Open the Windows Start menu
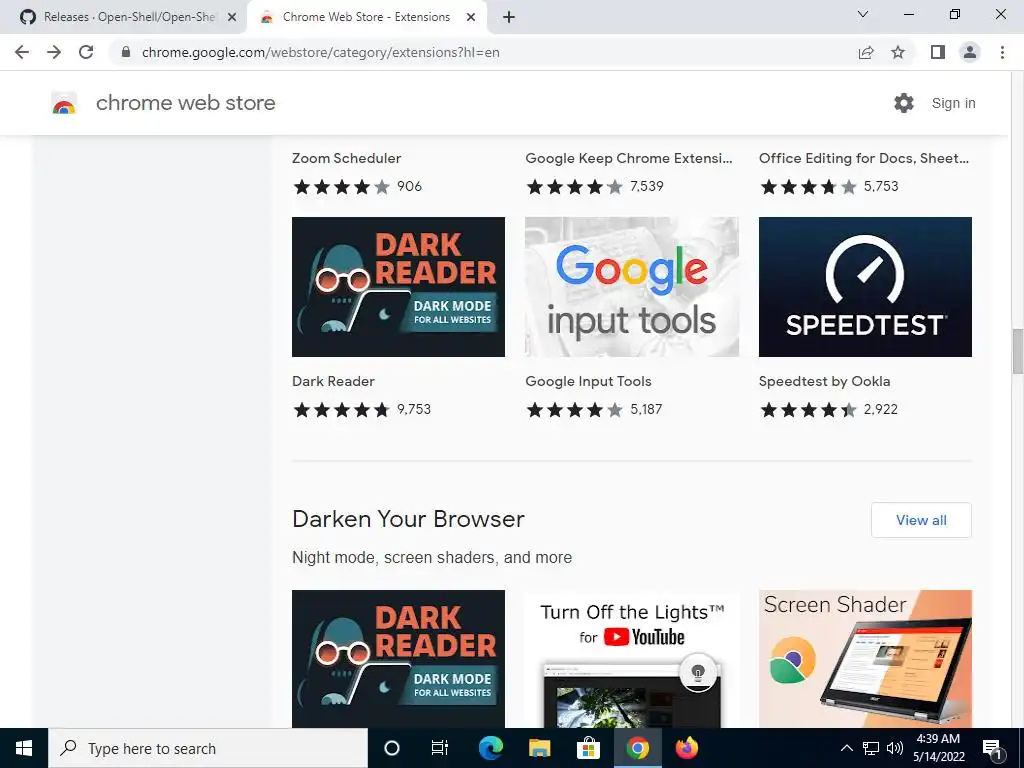This screenshot has width=1024, height=768. (x=24, y=748)
